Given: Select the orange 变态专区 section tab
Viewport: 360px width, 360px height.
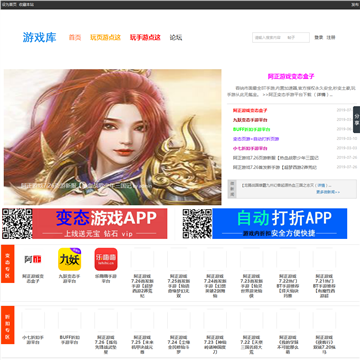Looking at the screenshot, I should [8, 264].
